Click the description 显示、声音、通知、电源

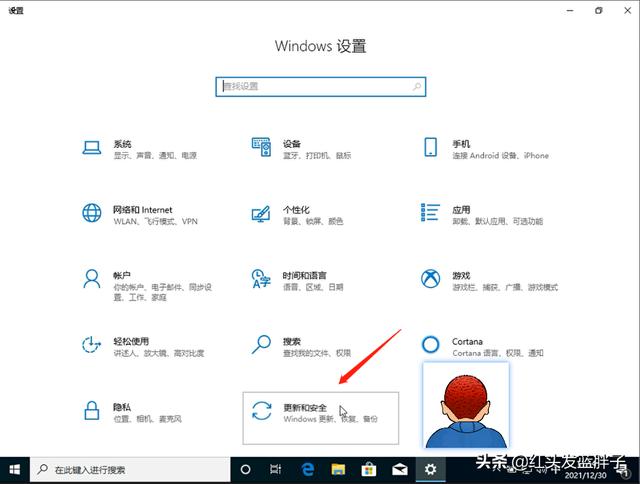tap(155, 155)
